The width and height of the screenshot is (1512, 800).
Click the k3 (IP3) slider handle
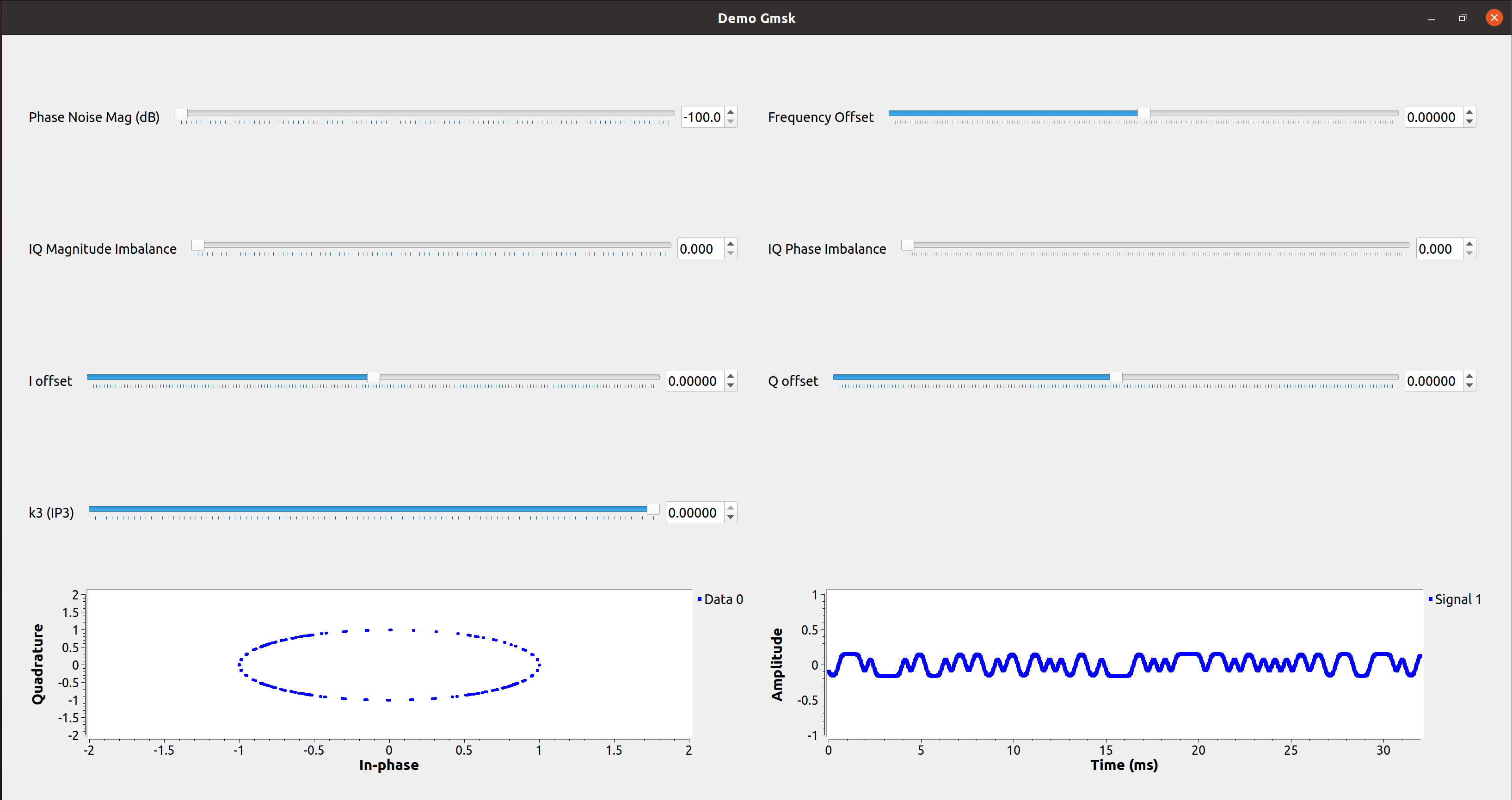click(x=653, y=509)
